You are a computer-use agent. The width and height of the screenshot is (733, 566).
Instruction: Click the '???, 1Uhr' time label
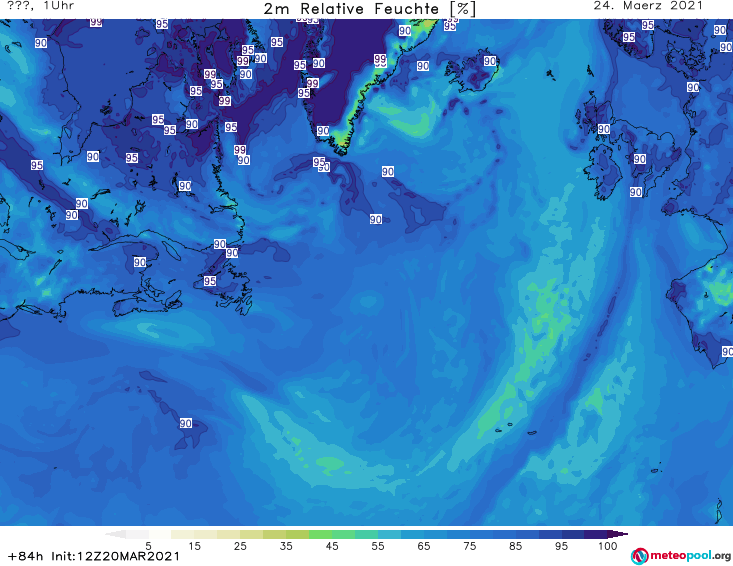(41, 6)
